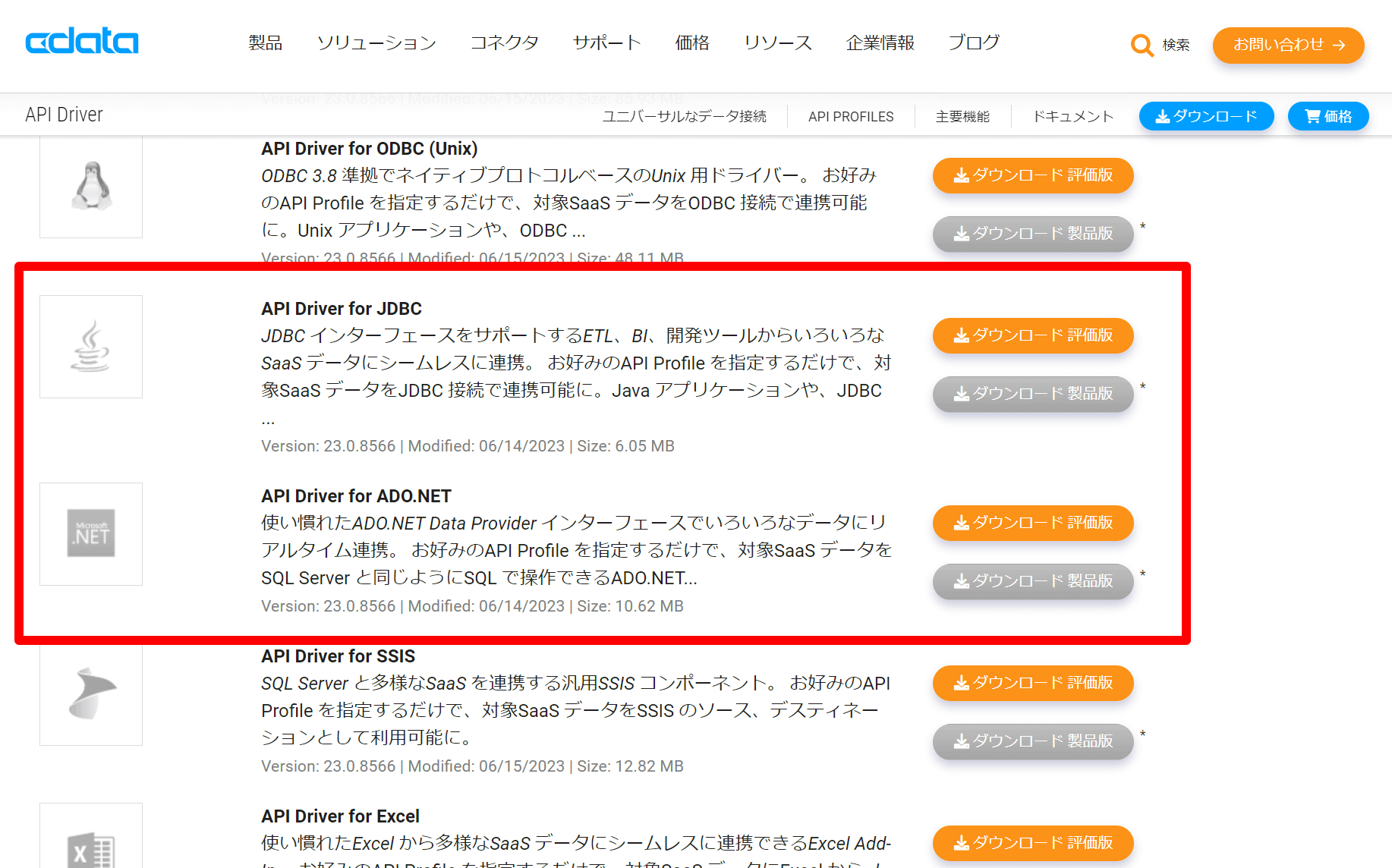The image size is (1392, 868).
Task: Click the Microsoft .NET driver icon
Action: click(x=91, y=534)
